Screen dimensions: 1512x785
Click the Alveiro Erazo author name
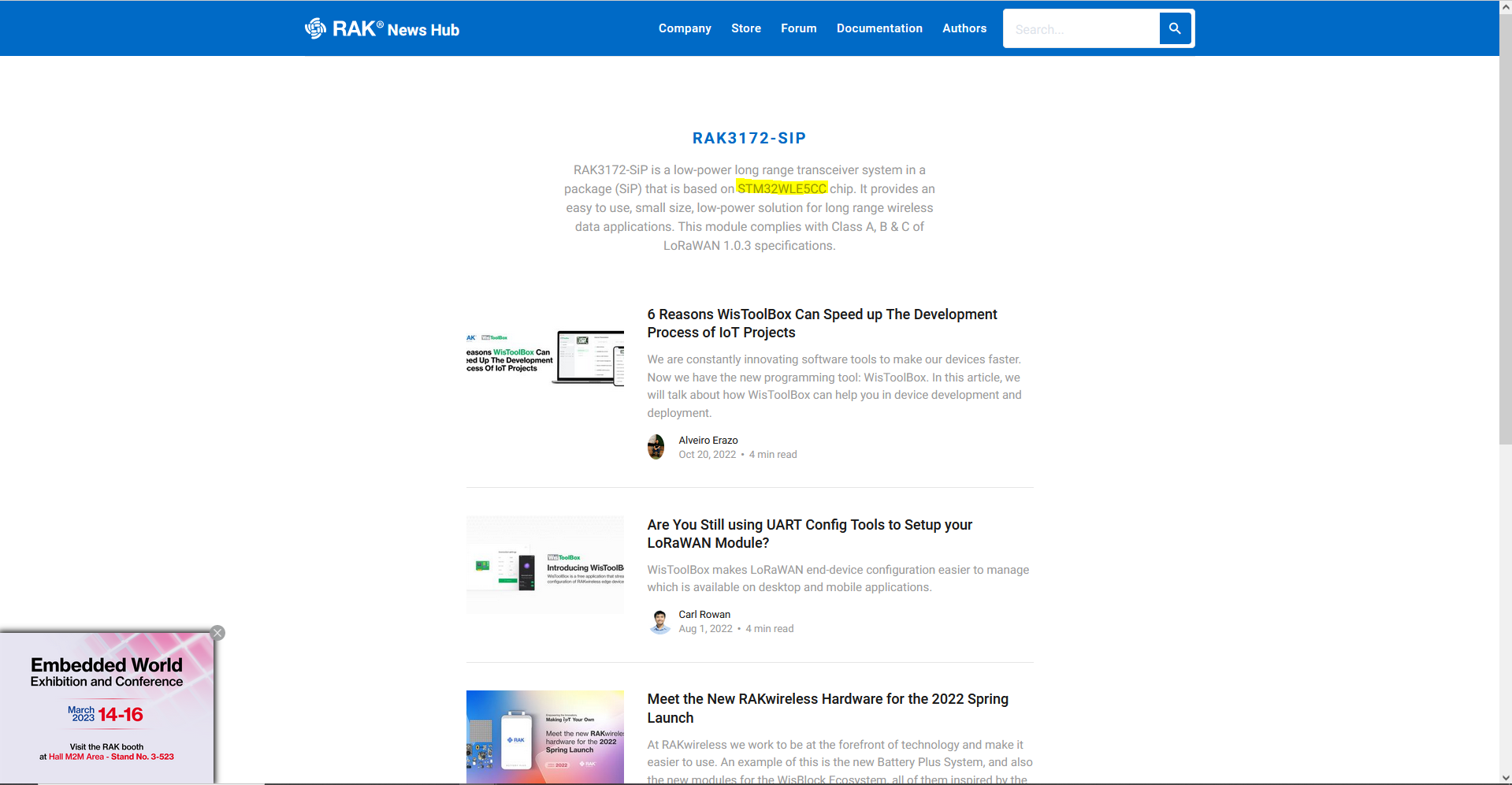point(708,441)
